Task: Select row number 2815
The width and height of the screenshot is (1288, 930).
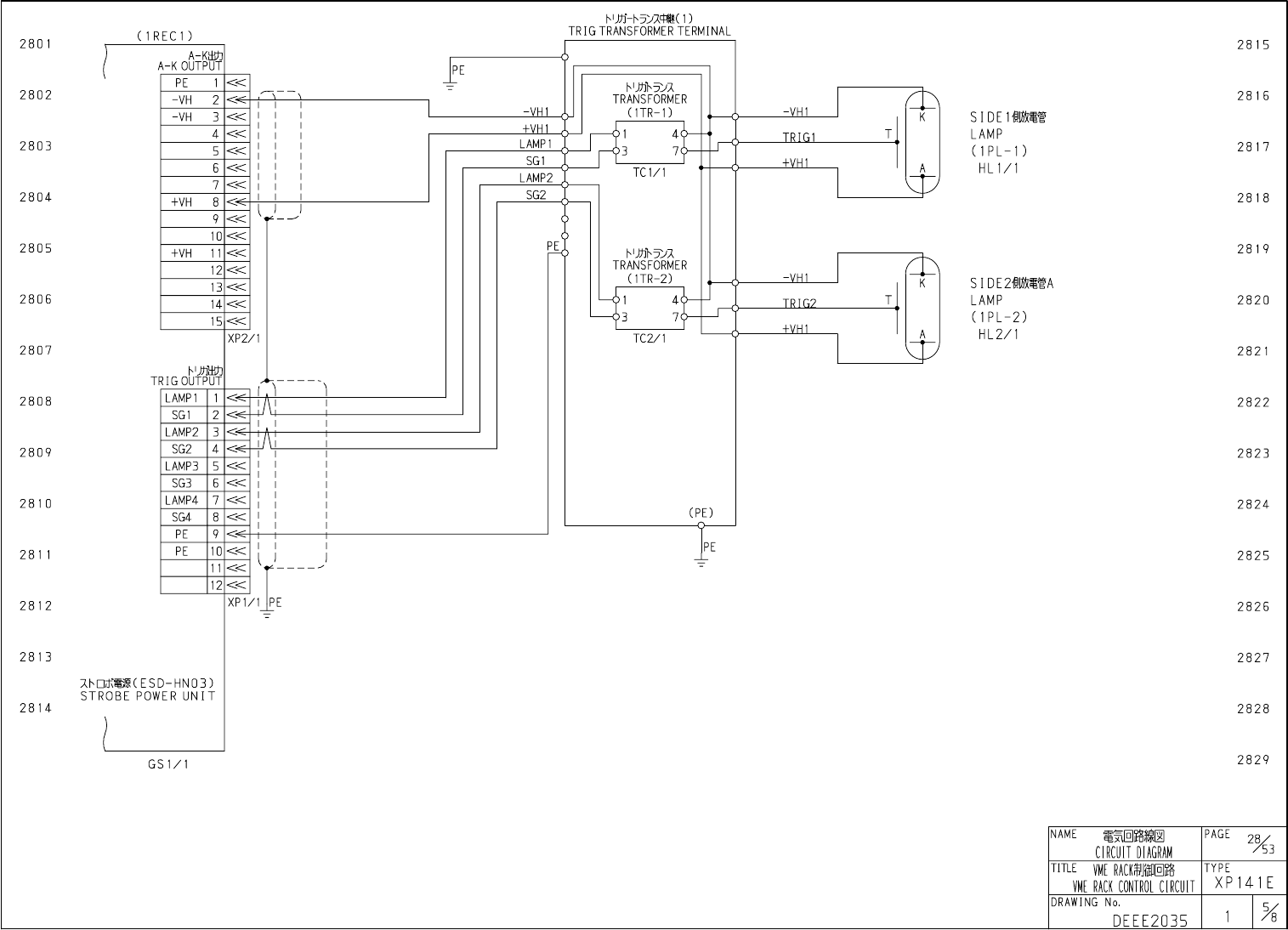Action: [1253, 45]
